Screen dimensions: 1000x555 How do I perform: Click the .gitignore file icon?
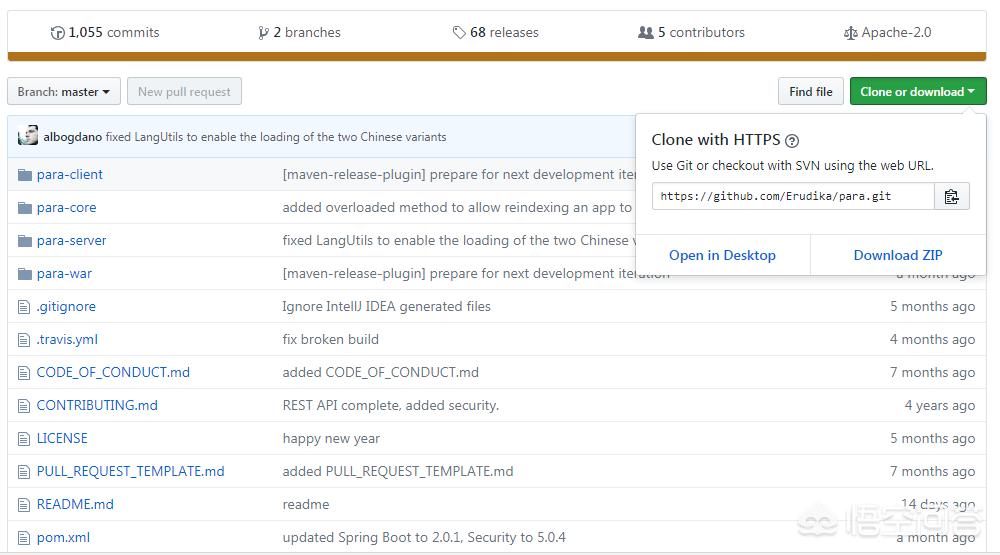coord(24,307)
